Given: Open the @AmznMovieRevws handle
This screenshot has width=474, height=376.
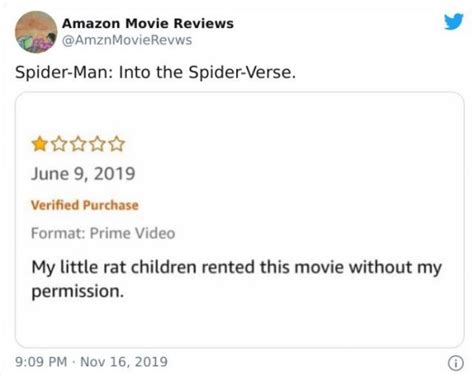Looking at the screenshot, I should 127,40.
